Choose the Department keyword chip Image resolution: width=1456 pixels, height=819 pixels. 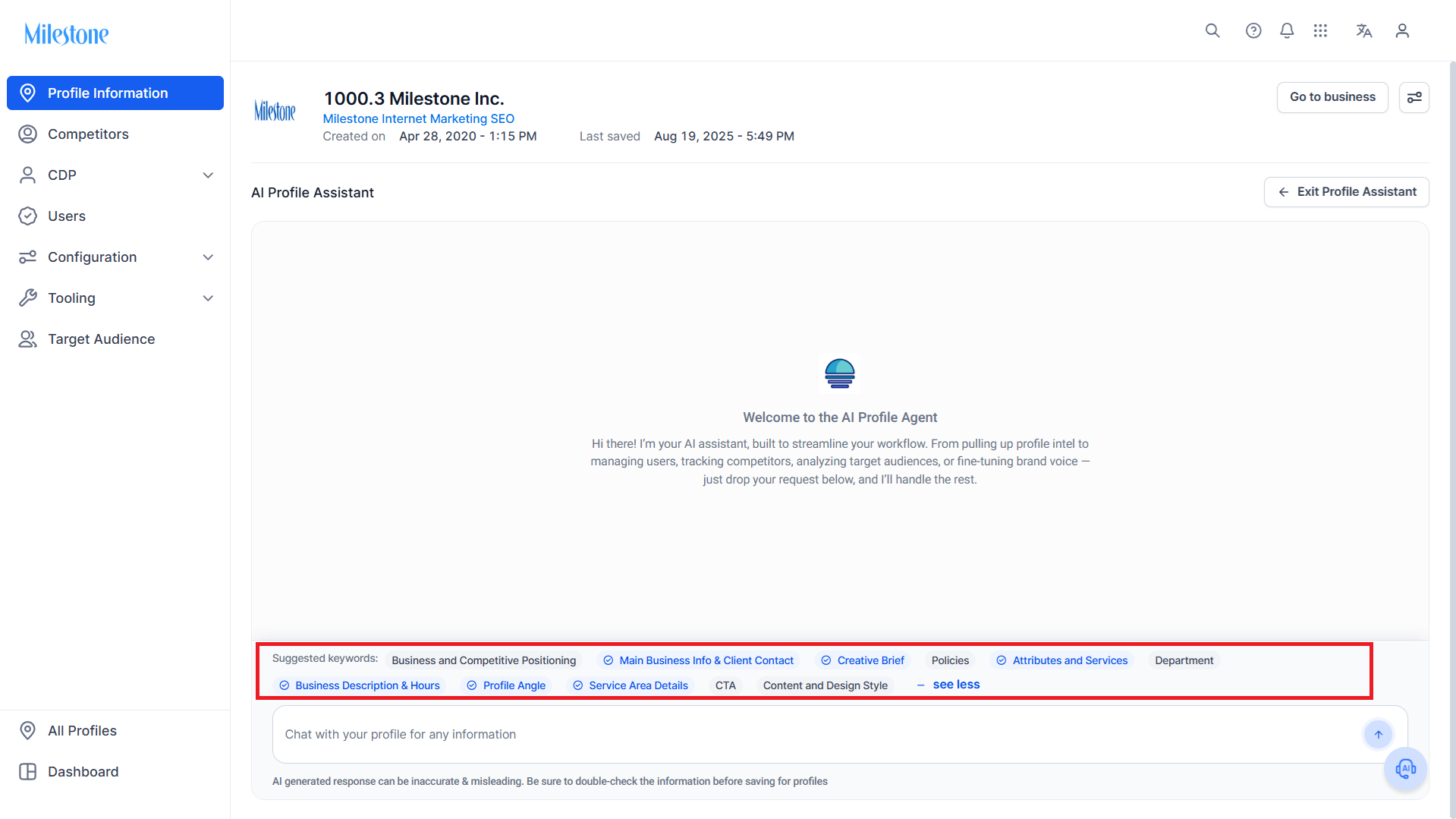point(1184,660)
